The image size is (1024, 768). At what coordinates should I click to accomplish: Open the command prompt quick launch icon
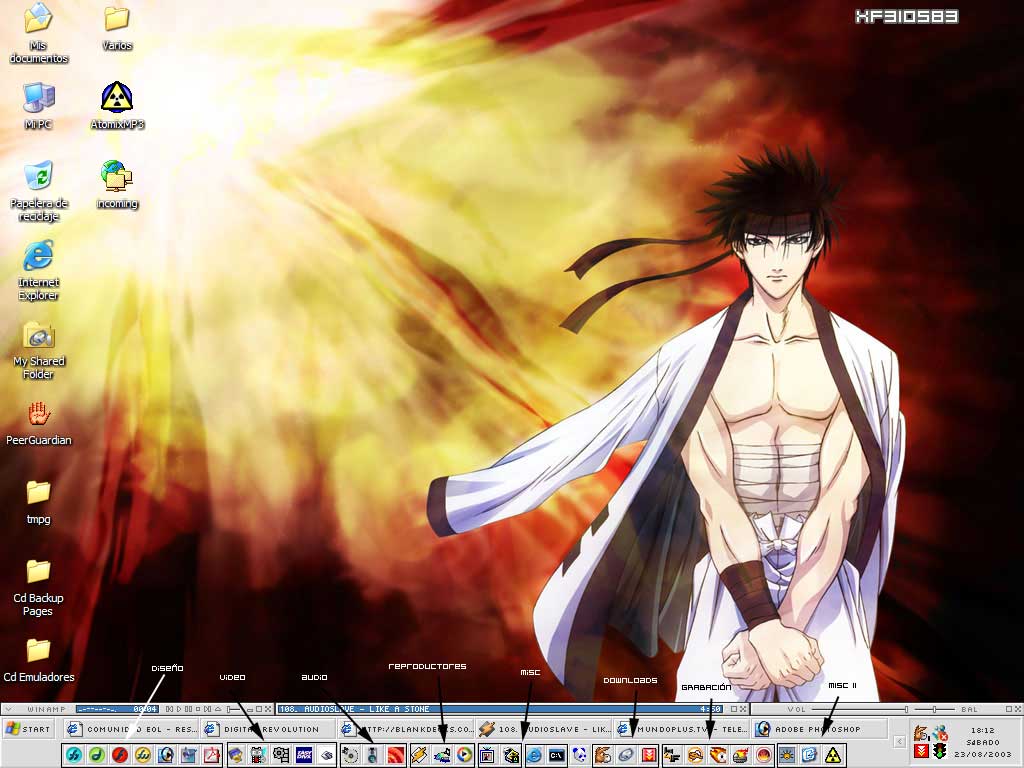[x=556, y=755]
